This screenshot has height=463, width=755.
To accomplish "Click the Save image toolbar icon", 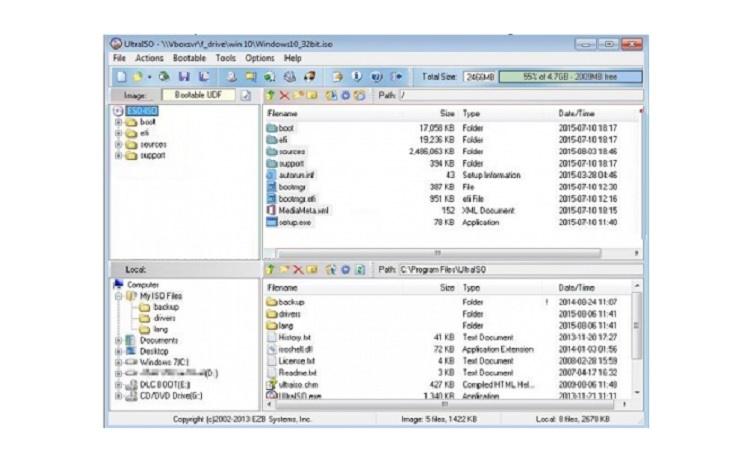I will [184, 76].
